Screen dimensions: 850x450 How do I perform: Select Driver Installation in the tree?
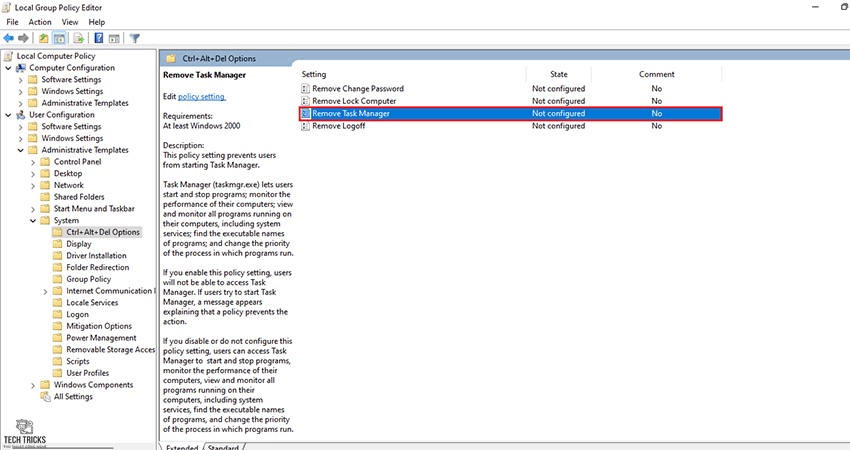click(96, 255)
